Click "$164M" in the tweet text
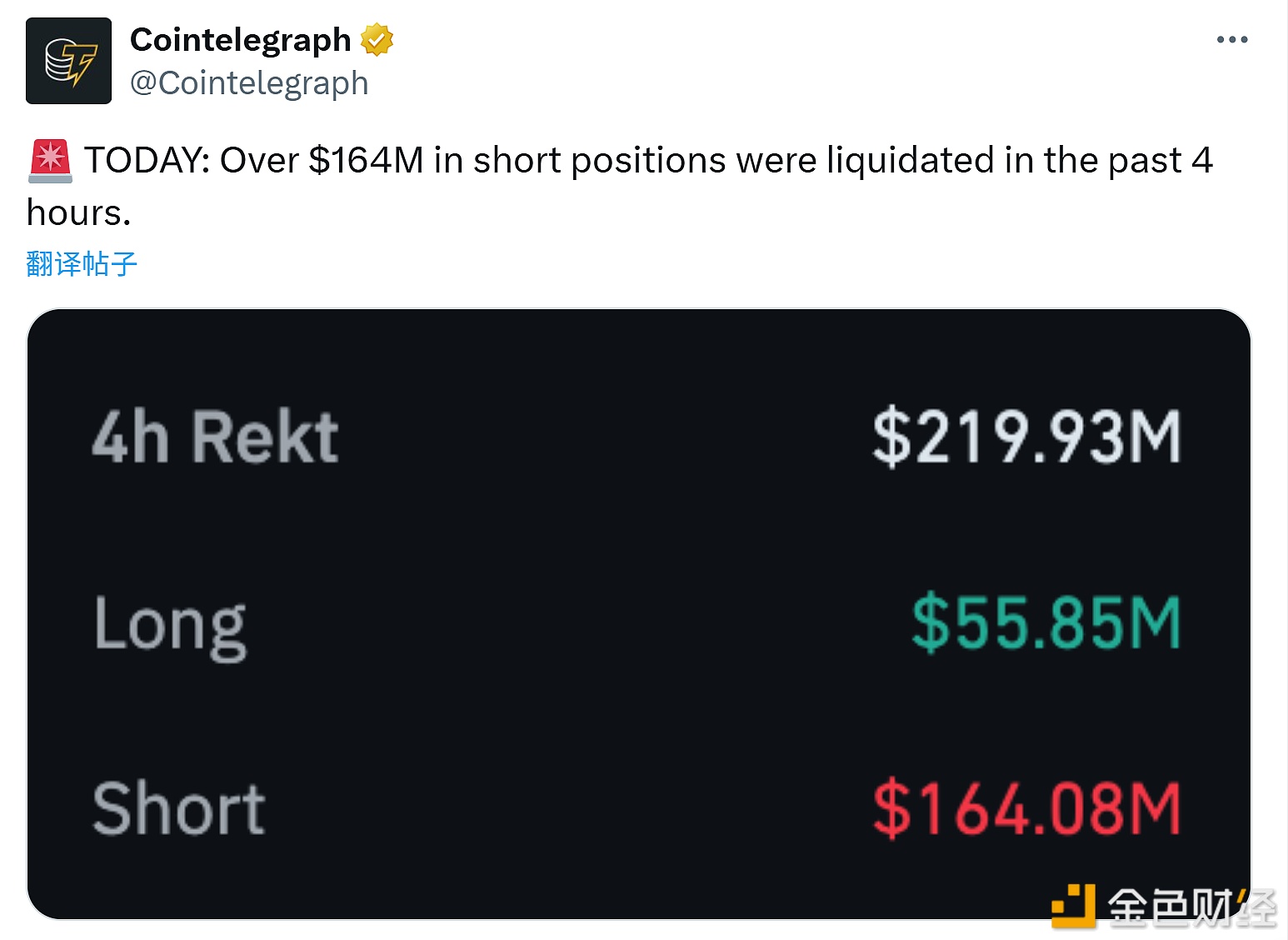Viewport: 1288px width, 940px height. [x=366, y=160]
